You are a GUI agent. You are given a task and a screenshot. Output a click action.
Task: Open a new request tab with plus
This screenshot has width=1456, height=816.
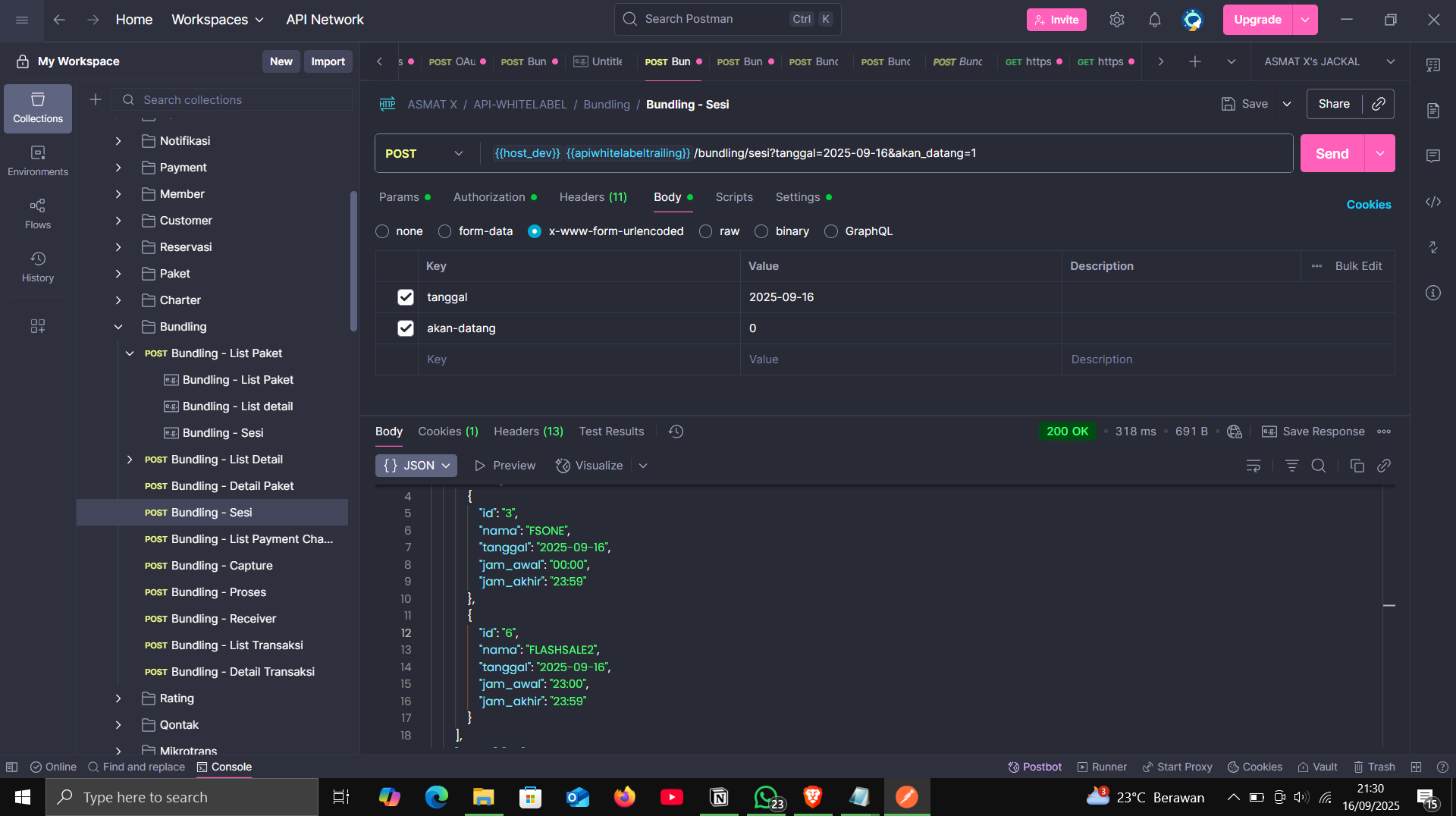click(1195, 61)
